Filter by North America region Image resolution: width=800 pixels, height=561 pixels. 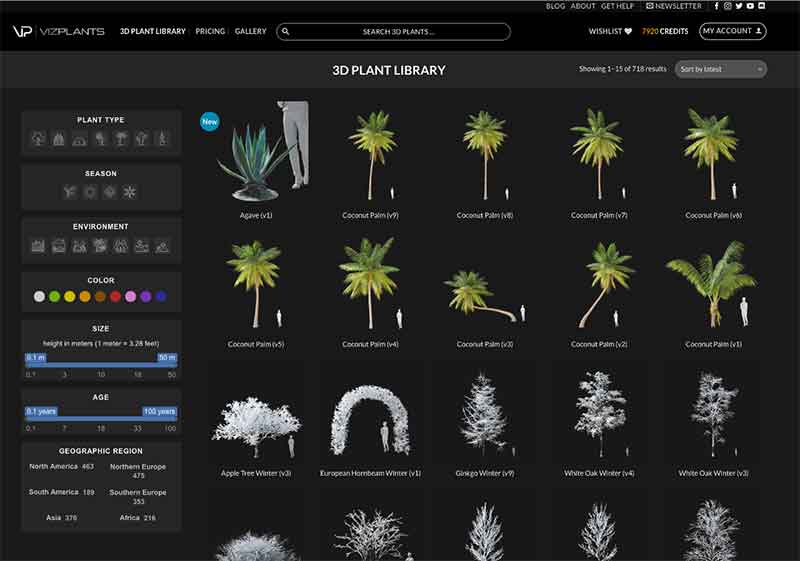[61, 467]
